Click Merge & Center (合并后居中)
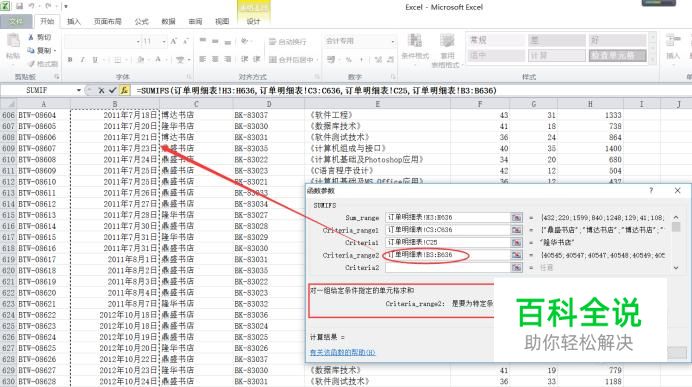This screenshot has height=387, width=692. click(291, 59)
